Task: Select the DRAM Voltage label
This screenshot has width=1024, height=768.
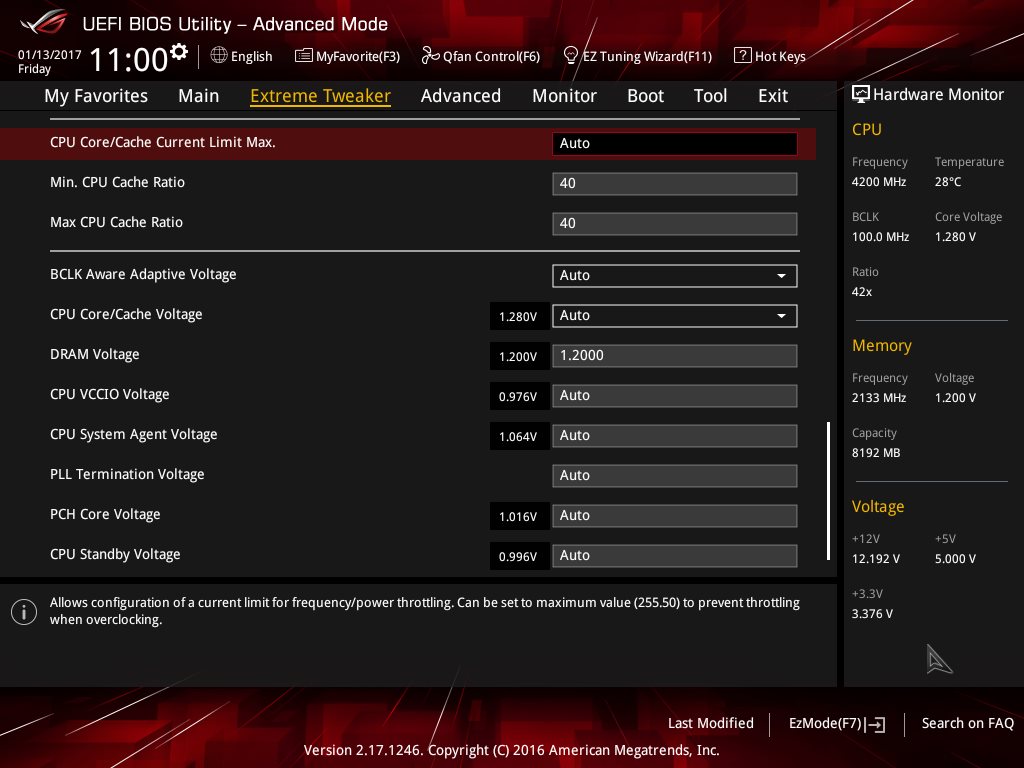Action: (95, 355)
